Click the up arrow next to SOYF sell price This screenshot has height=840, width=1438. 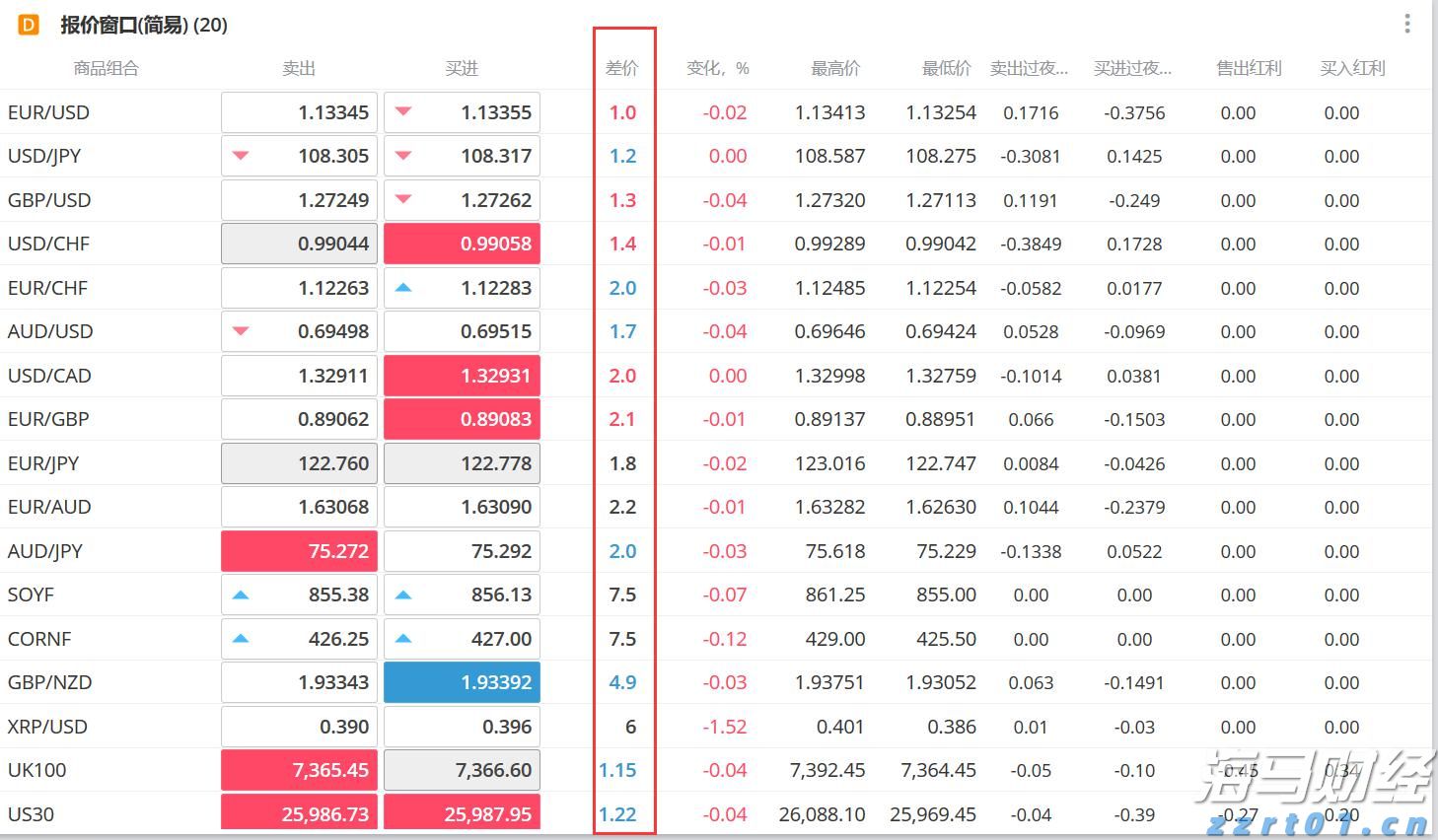(241, 594)
